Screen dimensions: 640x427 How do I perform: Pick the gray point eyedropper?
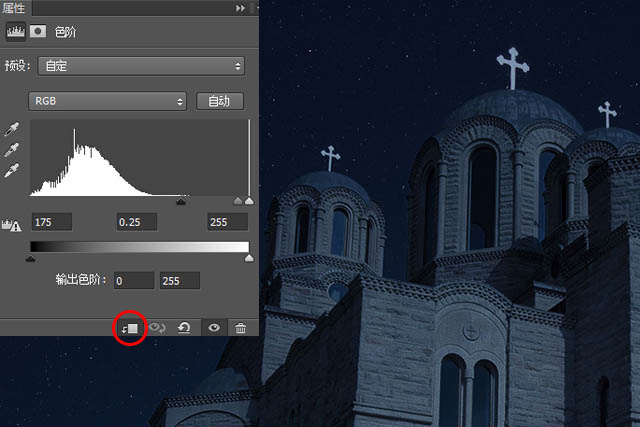click(13, 150)
